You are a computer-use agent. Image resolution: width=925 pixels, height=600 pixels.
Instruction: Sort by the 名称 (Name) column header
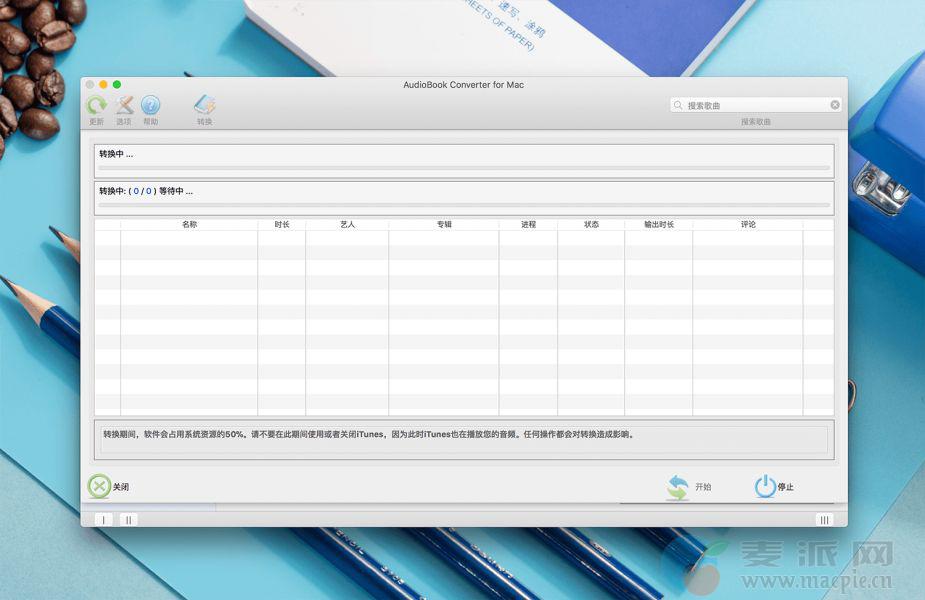[189, 225]
